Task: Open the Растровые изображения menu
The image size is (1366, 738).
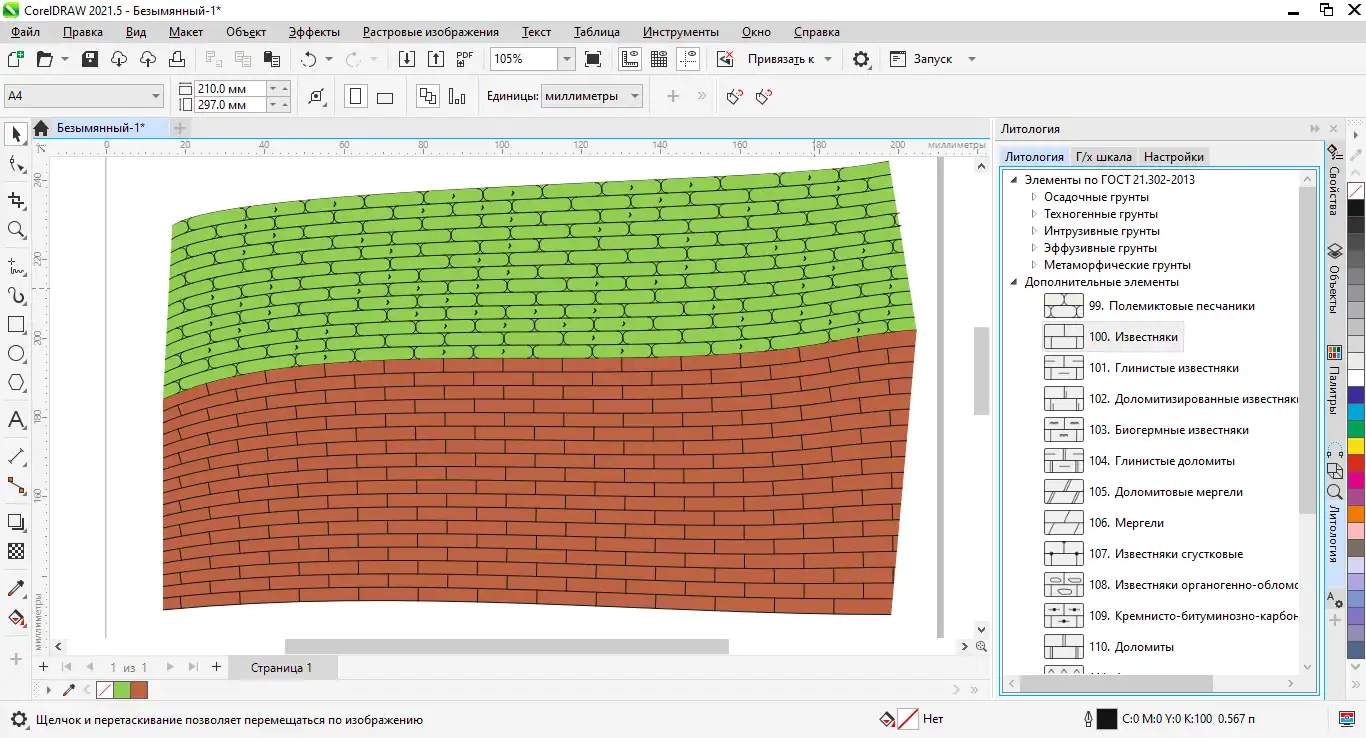Action: pyautogui.click(x=430, y=32)
